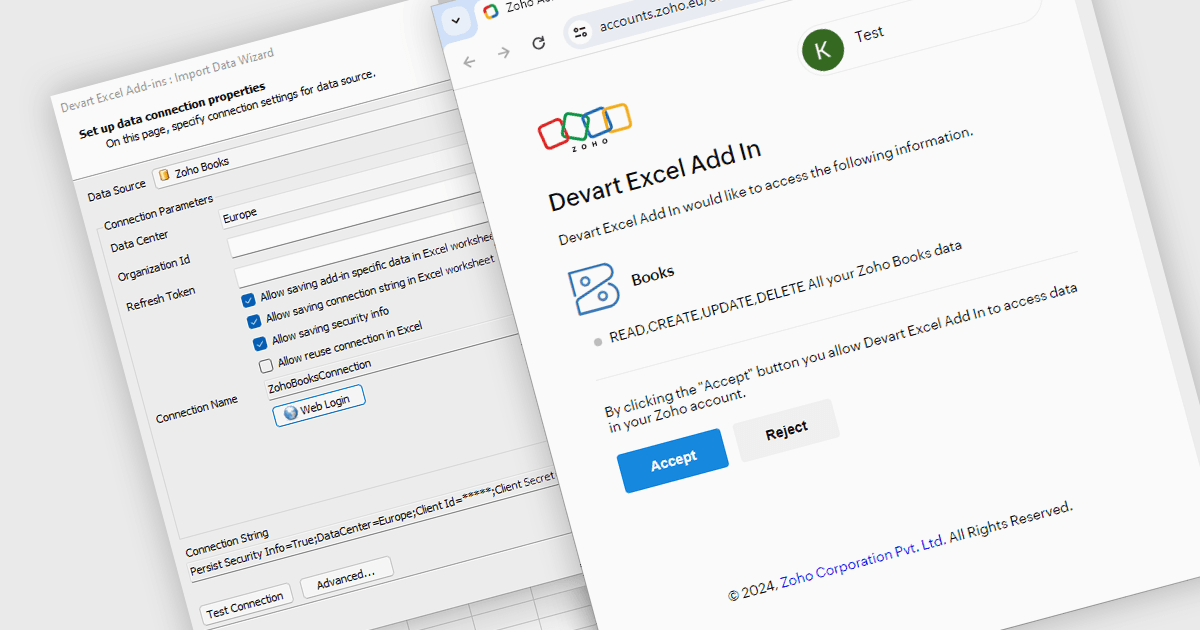Click the Zoho logo

[585, 127]
